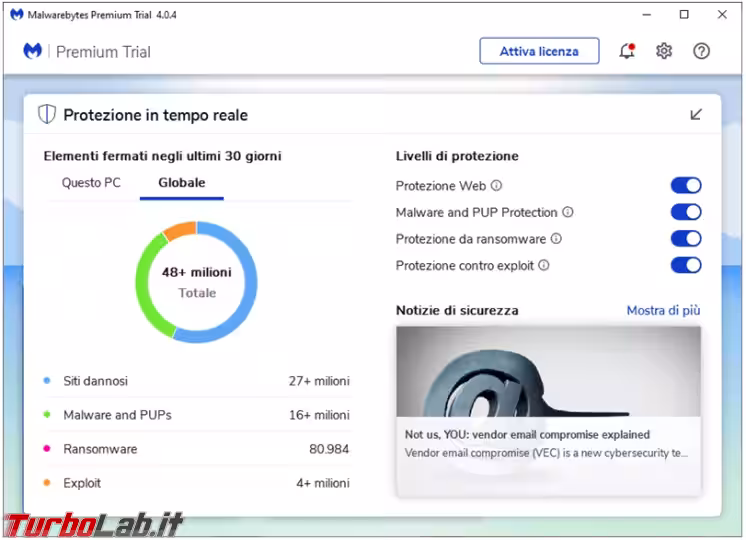Click the Notizie di sicurezza heading
Viewport: 746px width, 540px height.
(457, 311)
